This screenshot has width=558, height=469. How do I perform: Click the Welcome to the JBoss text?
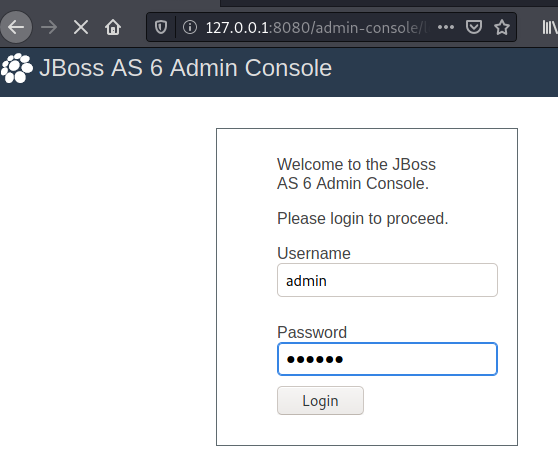(x=356, y=164)
